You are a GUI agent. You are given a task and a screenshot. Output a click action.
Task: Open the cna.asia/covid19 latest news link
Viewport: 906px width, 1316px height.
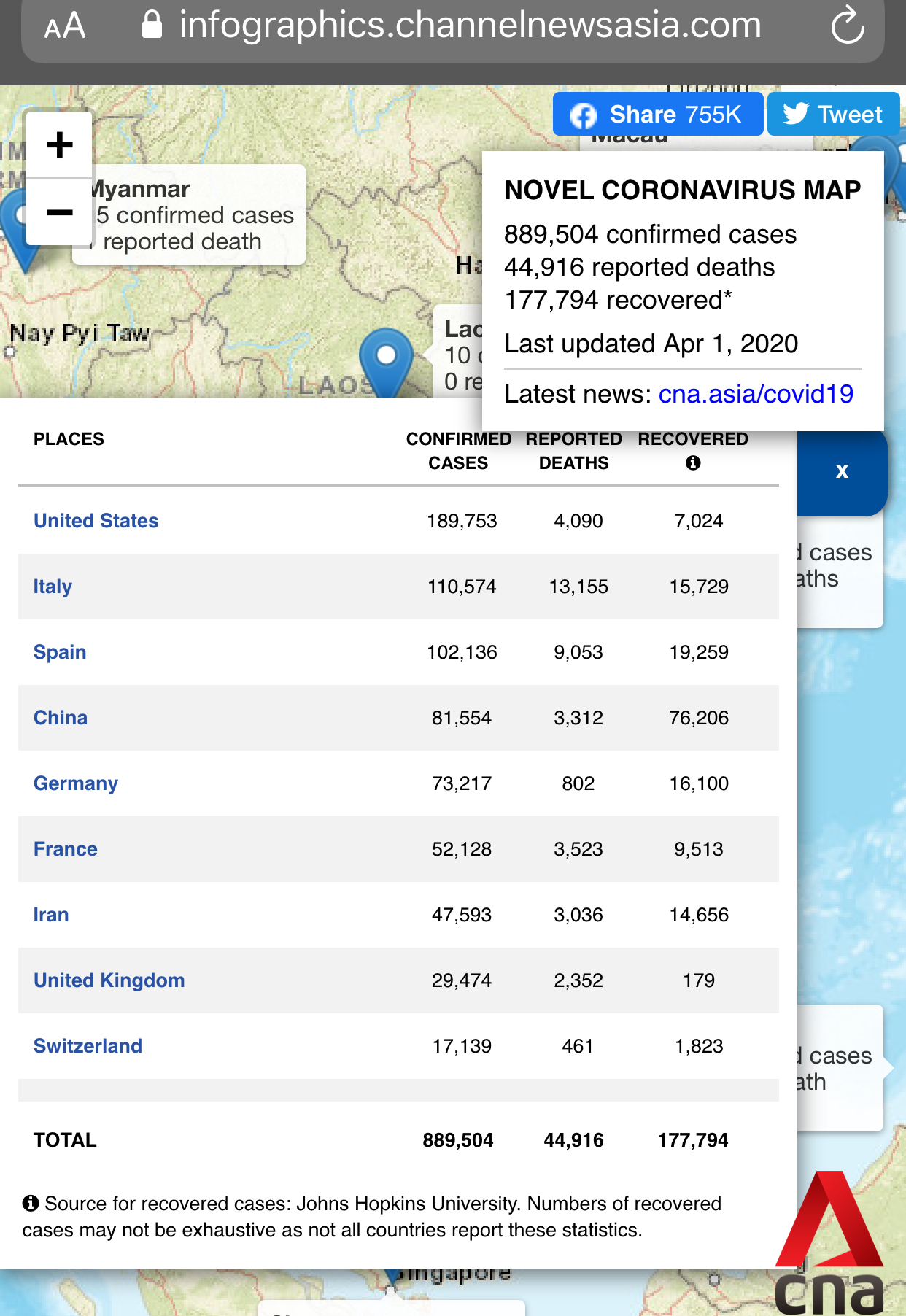pos(756,394)
